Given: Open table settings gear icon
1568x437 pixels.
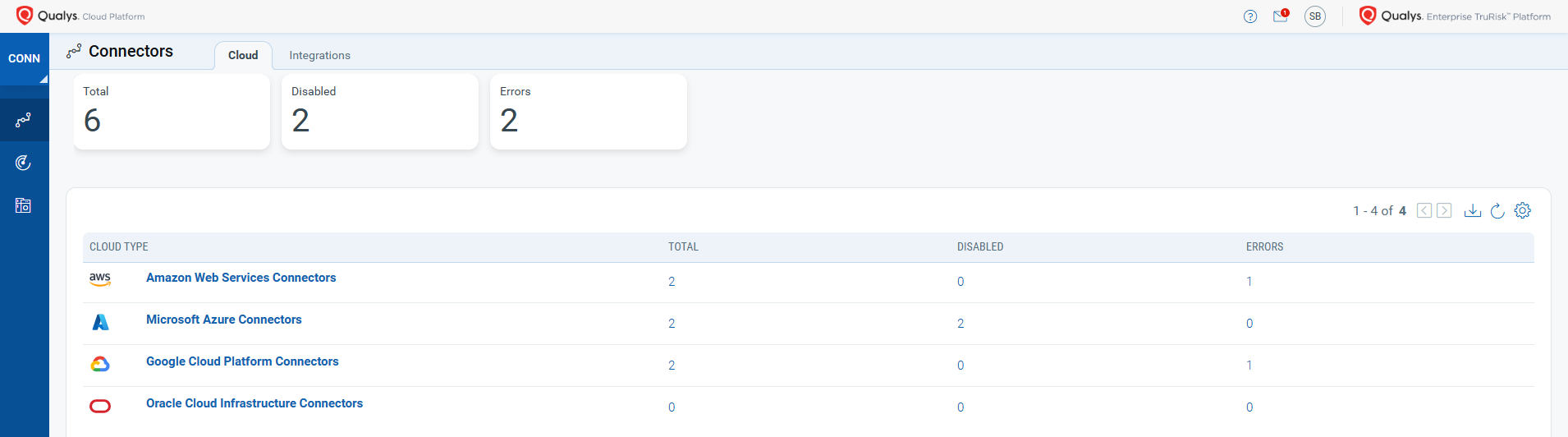Looking at the screenshot, I should point(1522,211).
